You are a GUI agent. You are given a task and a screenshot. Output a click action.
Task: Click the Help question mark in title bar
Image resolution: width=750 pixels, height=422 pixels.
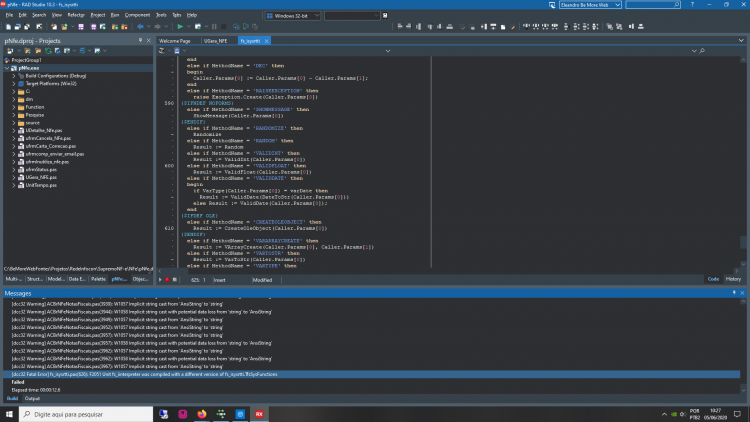(692, 4)
